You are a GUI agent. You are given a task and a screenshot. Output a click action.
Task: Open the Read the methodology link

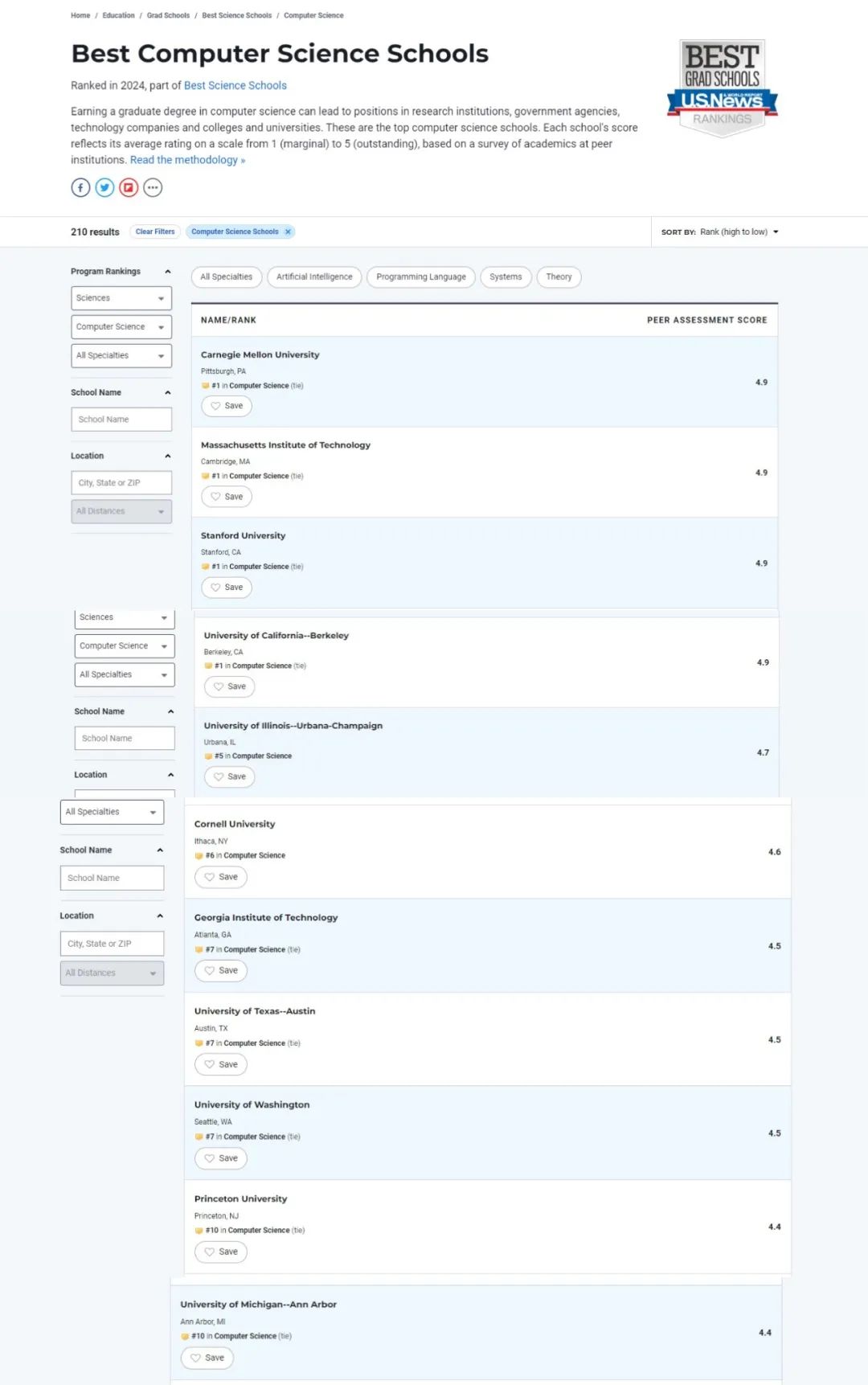[187, 160]
